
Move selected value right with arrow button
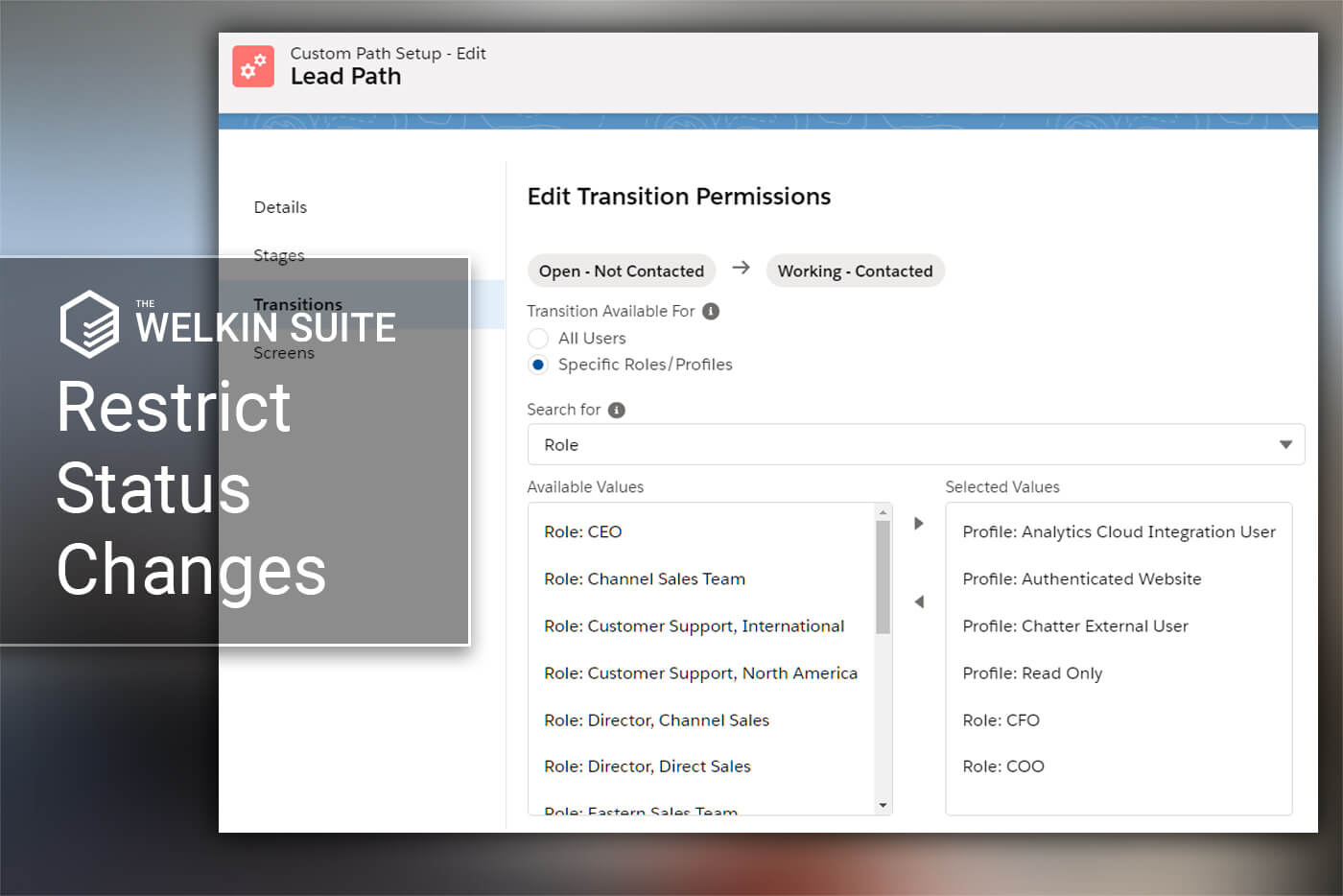point(919,524)
